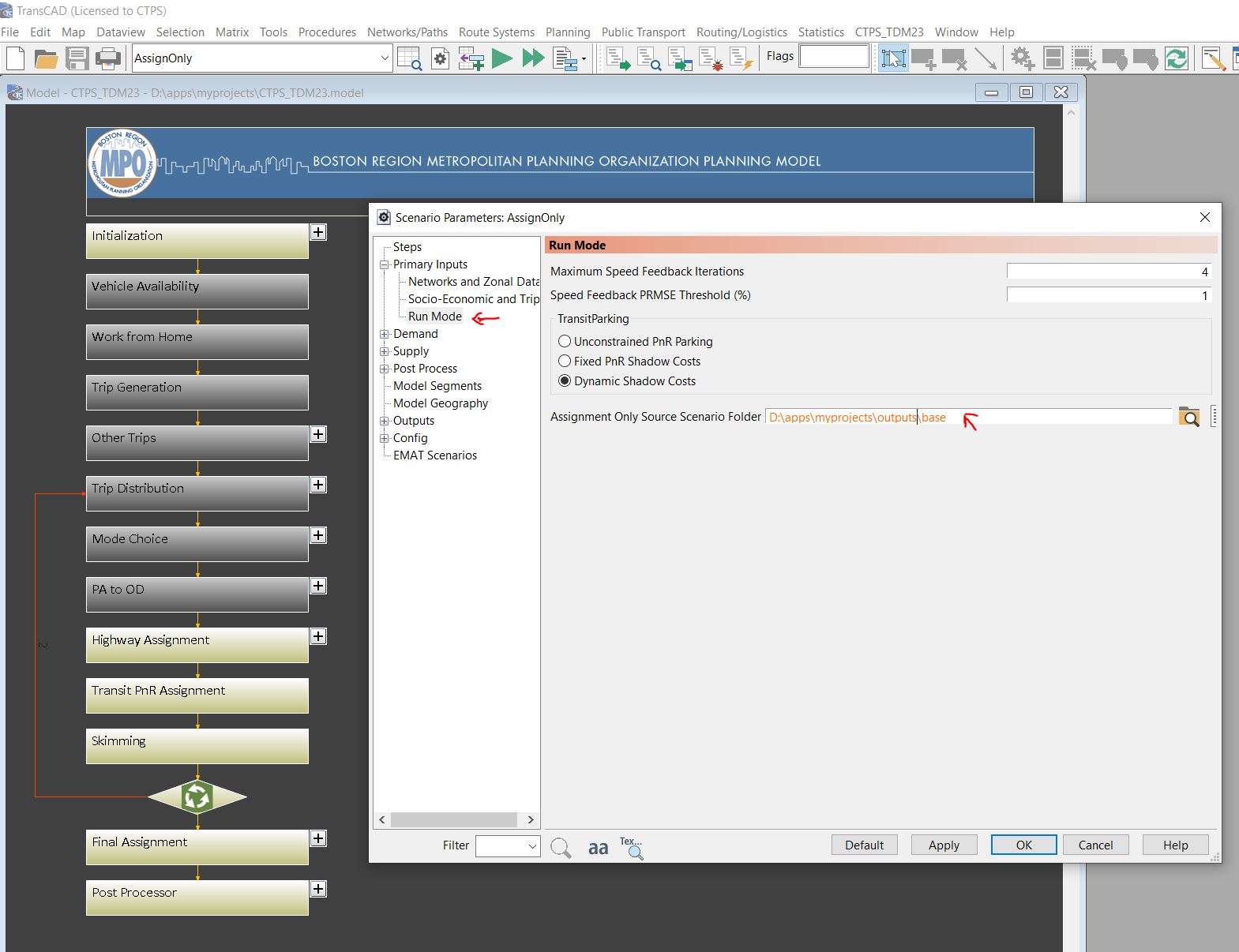Expand the Config tree node

coord(385,438)
